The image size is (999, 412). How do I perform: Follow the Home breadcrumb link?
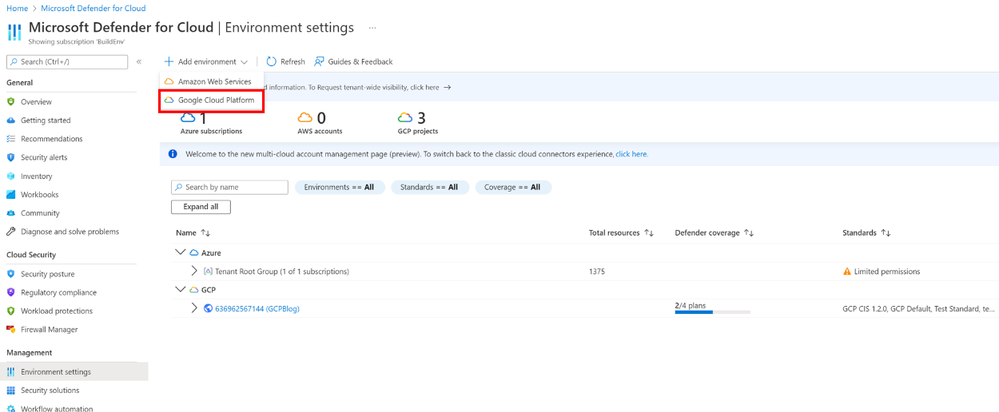click(x=17, y=8)
